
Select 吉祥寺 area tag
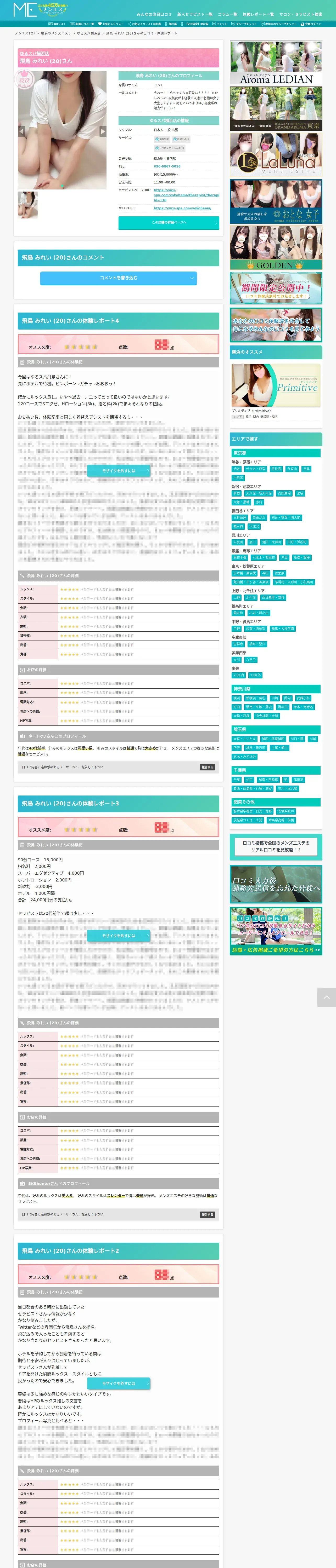238,644
